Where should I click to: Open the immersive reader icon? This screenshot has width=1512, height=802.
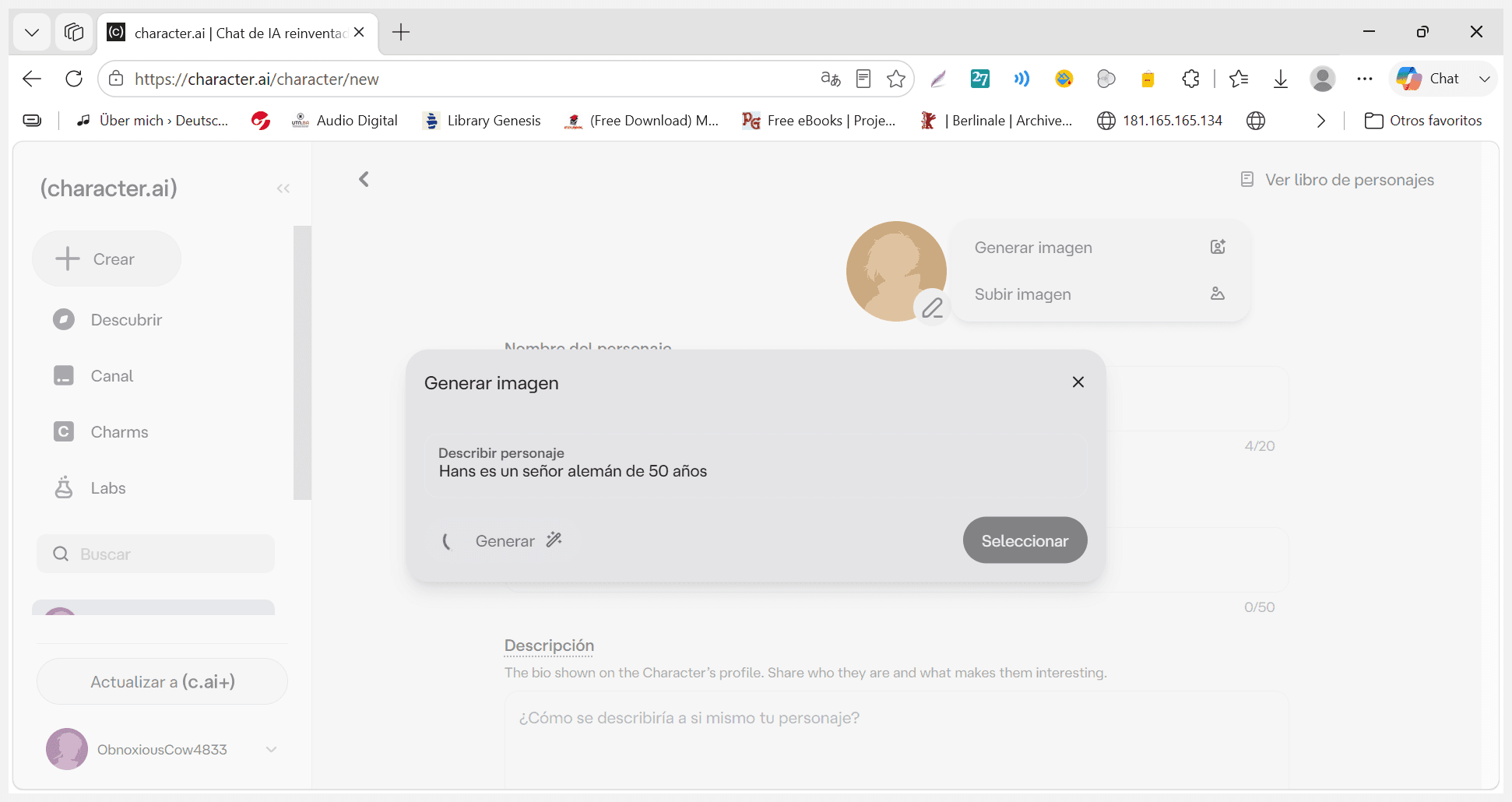pos(863,79)
